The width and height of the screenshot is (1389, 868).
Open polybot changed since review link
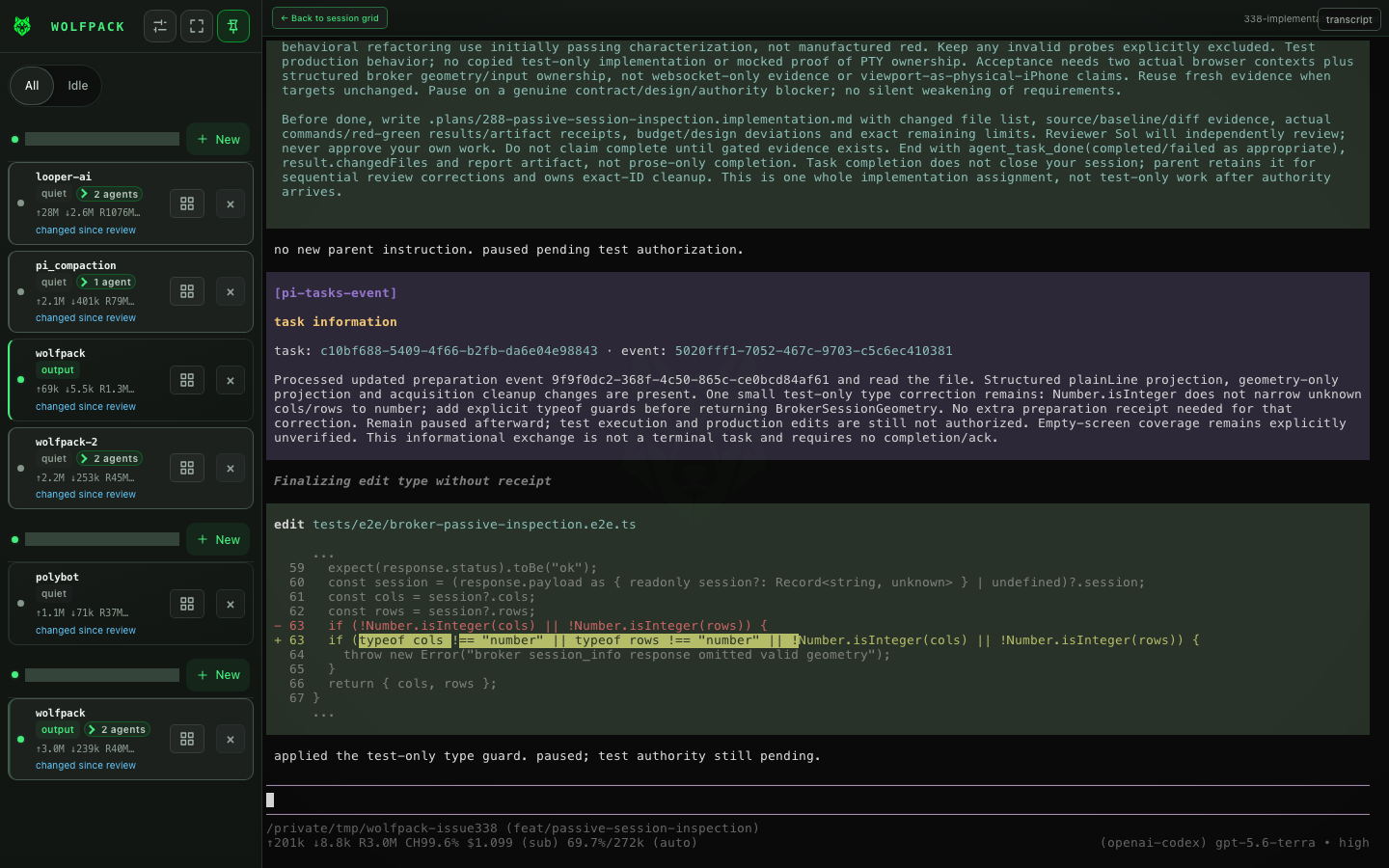pos(86,630)
